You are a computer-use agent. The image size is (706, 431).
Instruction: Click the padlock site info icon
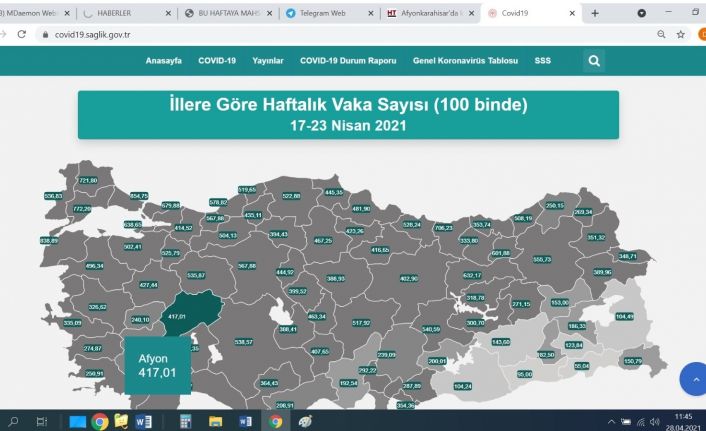point(45,35)
